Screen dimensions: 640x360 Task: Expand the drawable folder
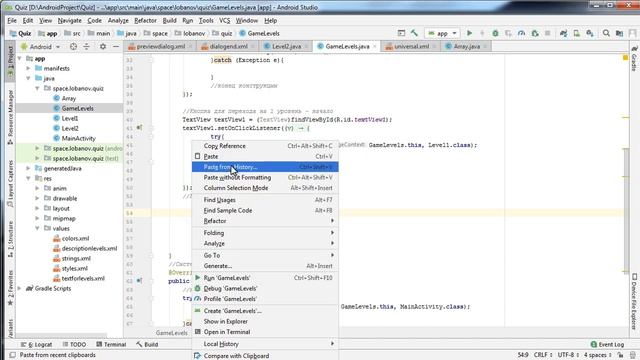coord(37,198)
